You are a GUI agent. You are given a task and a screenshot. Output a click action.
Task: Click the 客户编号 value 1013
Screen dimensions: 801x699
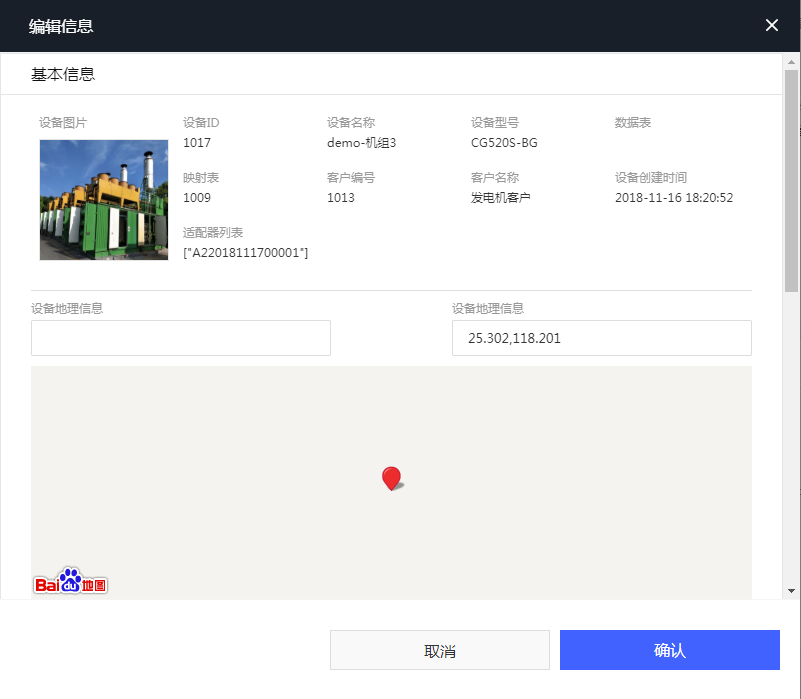pos(341,198)
